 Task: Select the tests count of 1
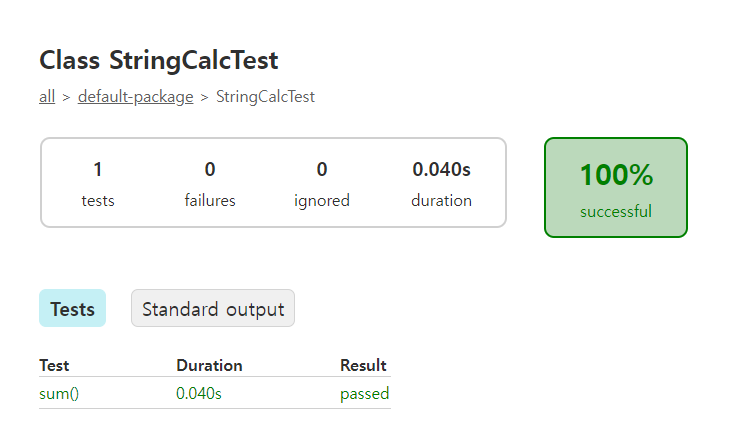coord(98,170)
